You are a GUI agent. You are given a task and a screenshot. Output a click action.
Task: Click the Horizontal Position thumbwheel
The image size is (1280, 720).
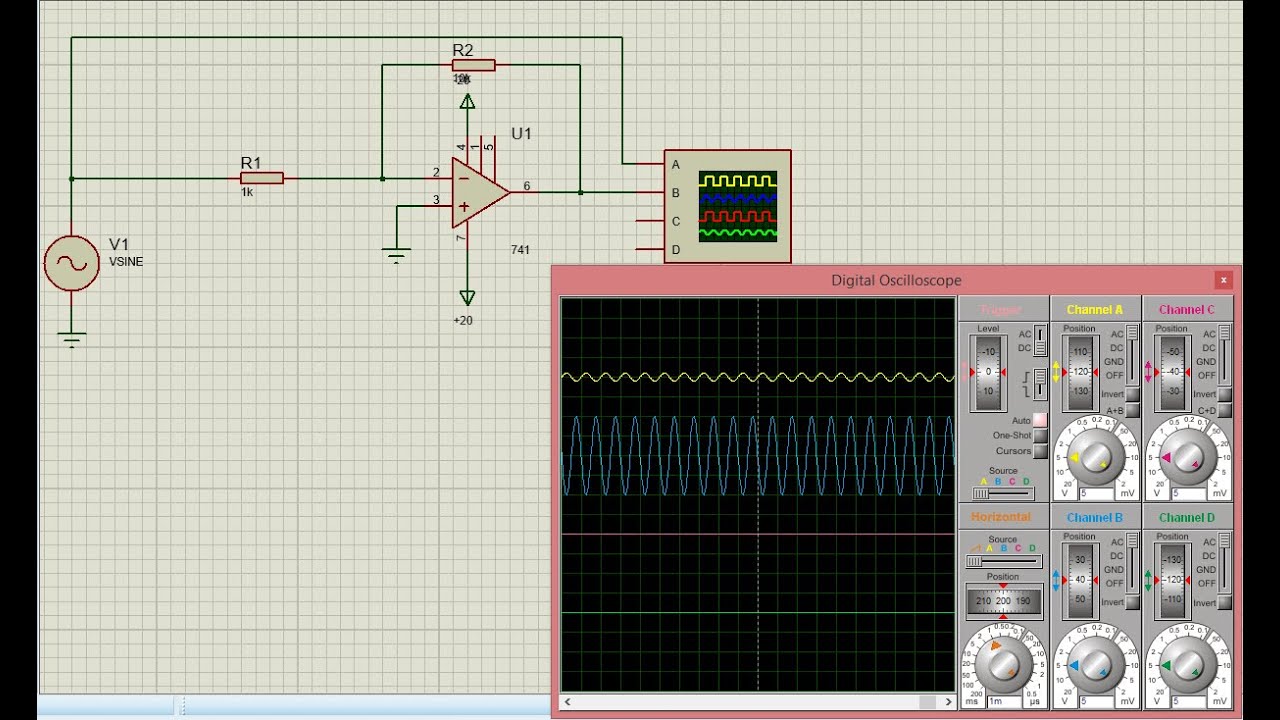pyautogui.click(x=1003, y=601)
